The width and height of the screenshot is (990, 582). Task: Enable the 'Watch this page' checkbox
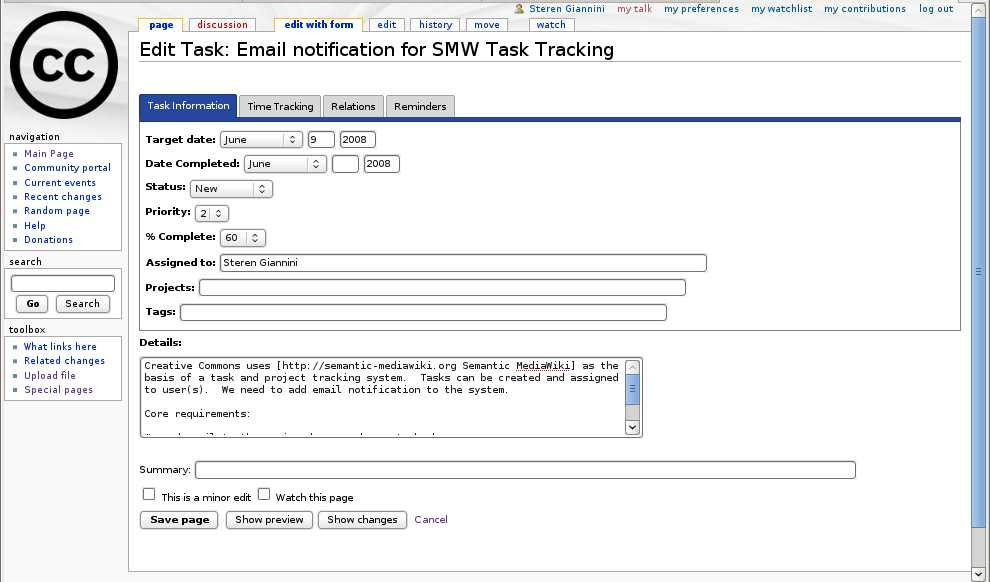pos(265,494)
